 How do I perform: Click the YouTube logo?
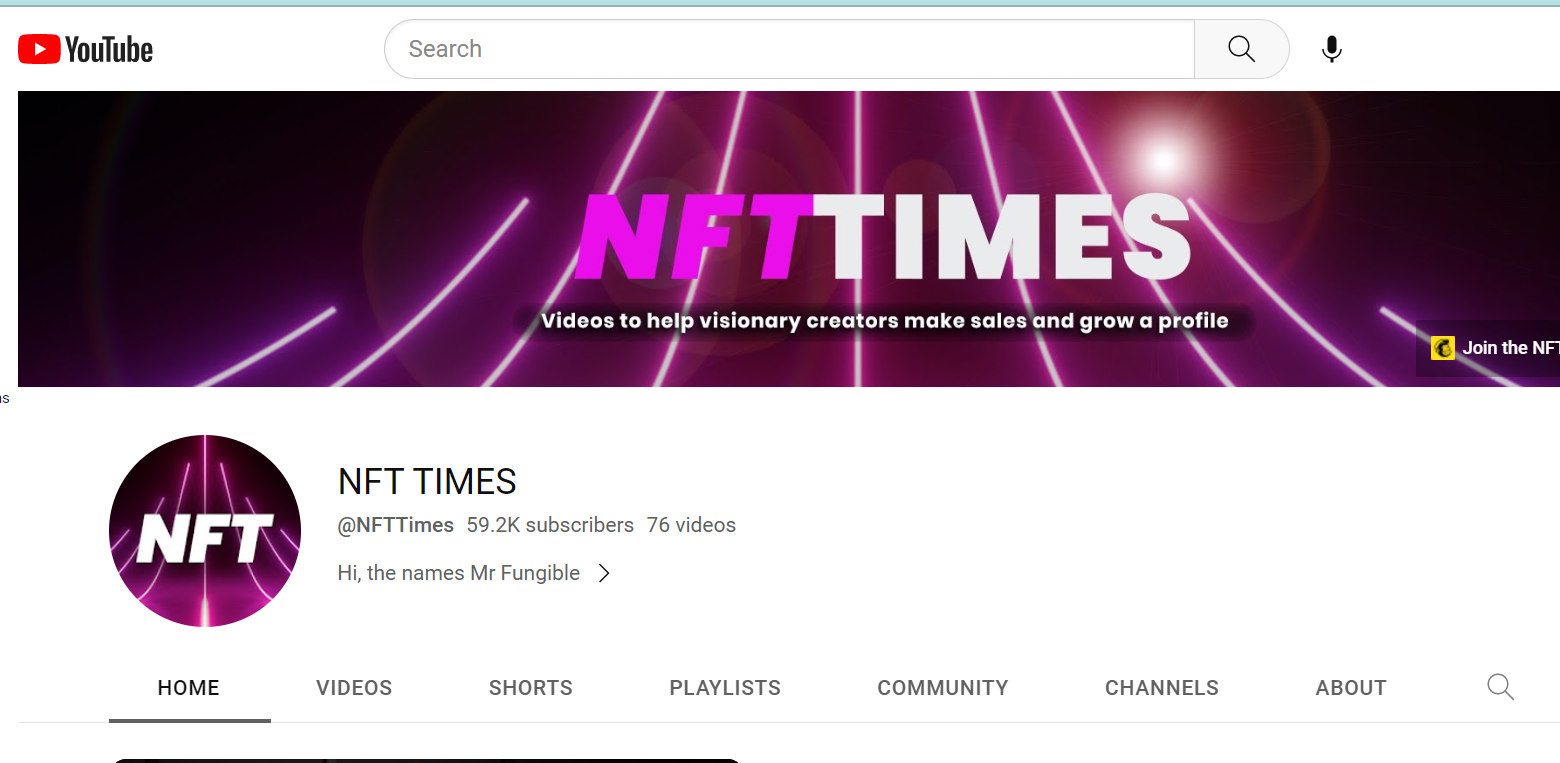[x=85, y=49]
